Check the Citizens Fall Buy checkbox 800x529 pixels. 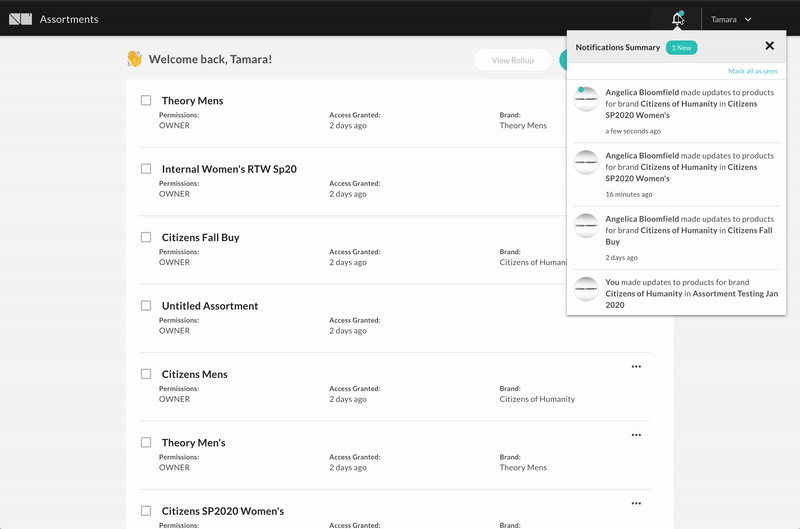[146, 237]
